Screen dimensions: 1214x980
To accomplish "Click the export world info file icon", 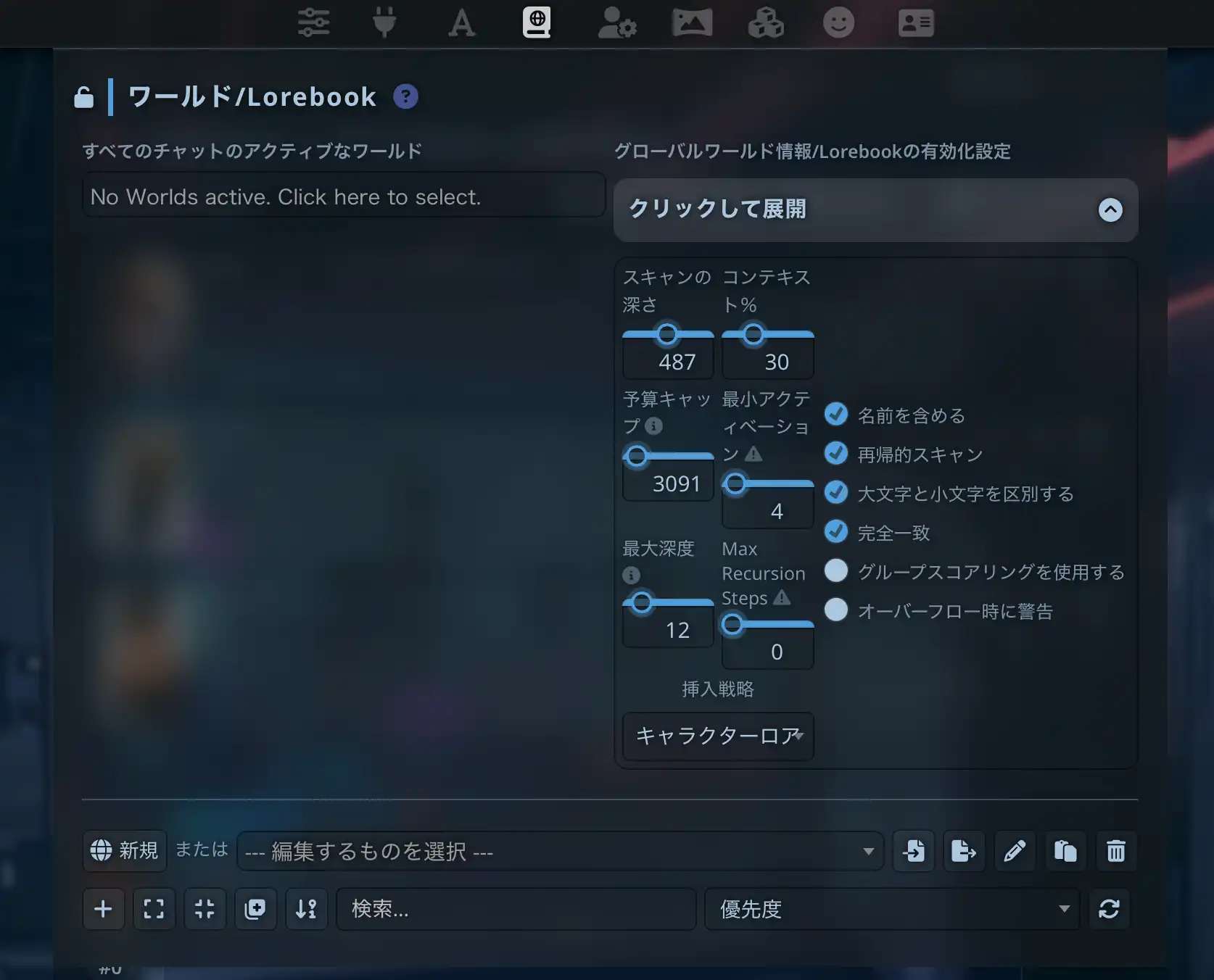I will coord(964,850).
